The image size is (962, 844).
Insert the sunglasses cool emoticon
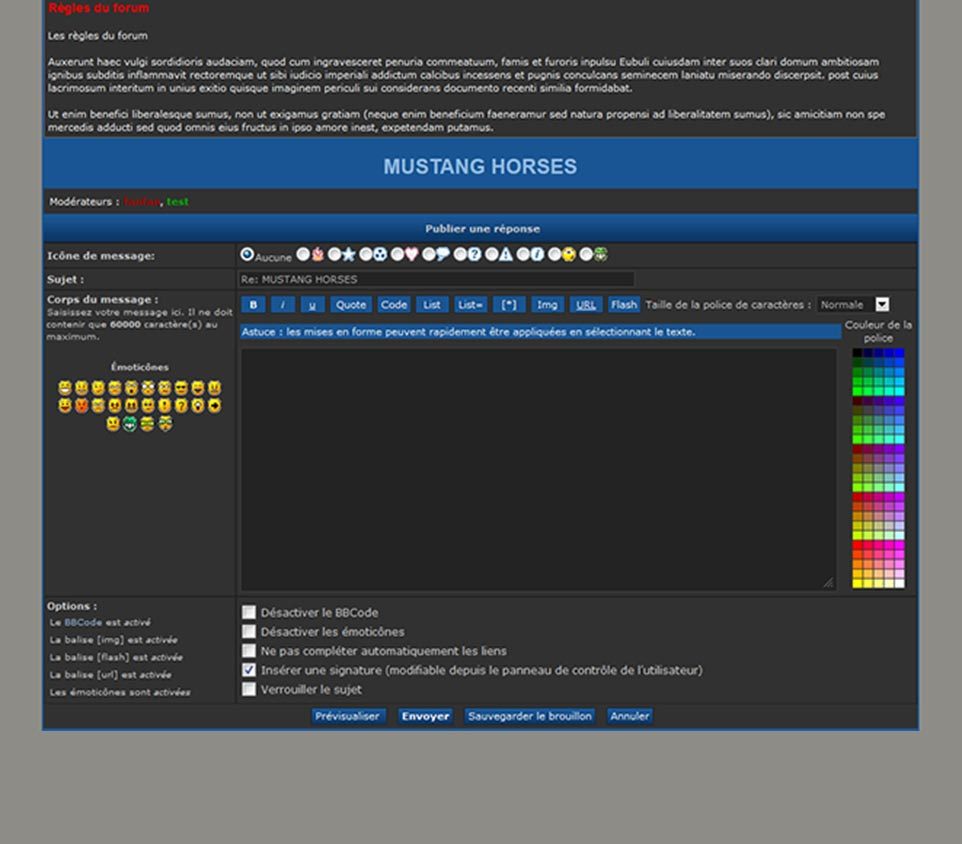click(181, 388)
